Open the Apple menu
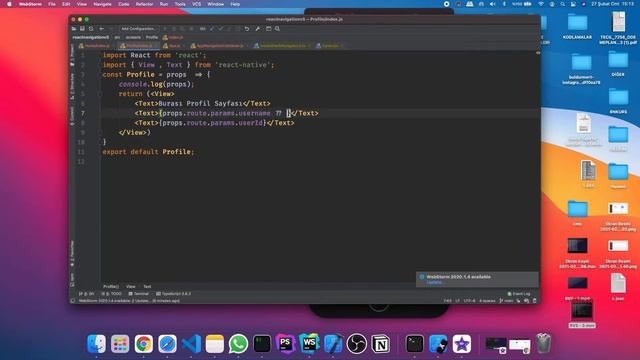Image resolution: width=640 pixels, height=360 pixels. [x=9, y=4]
